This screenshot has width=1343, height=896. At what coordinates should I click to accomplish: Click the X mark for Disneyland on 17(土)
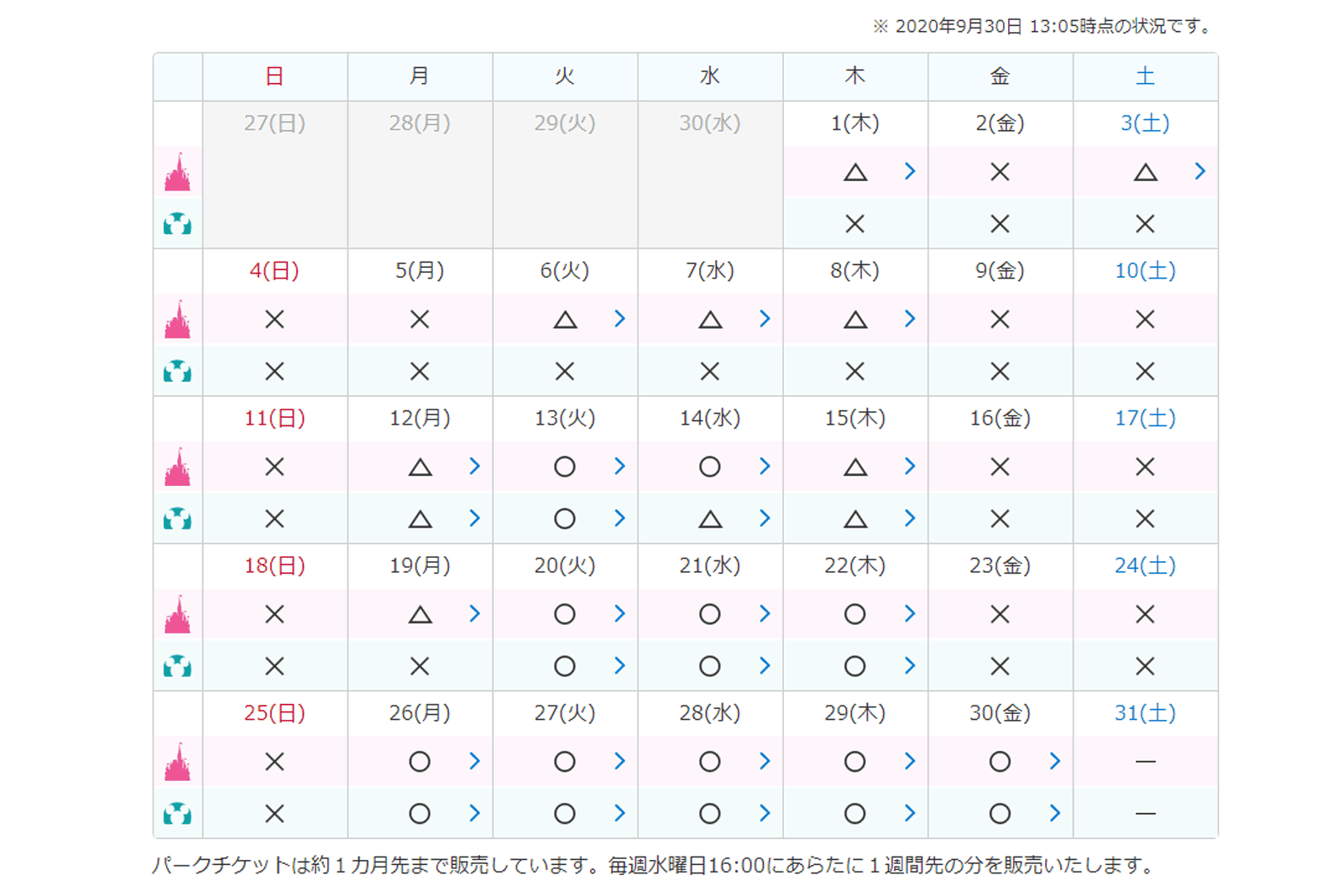point(1146,466)
